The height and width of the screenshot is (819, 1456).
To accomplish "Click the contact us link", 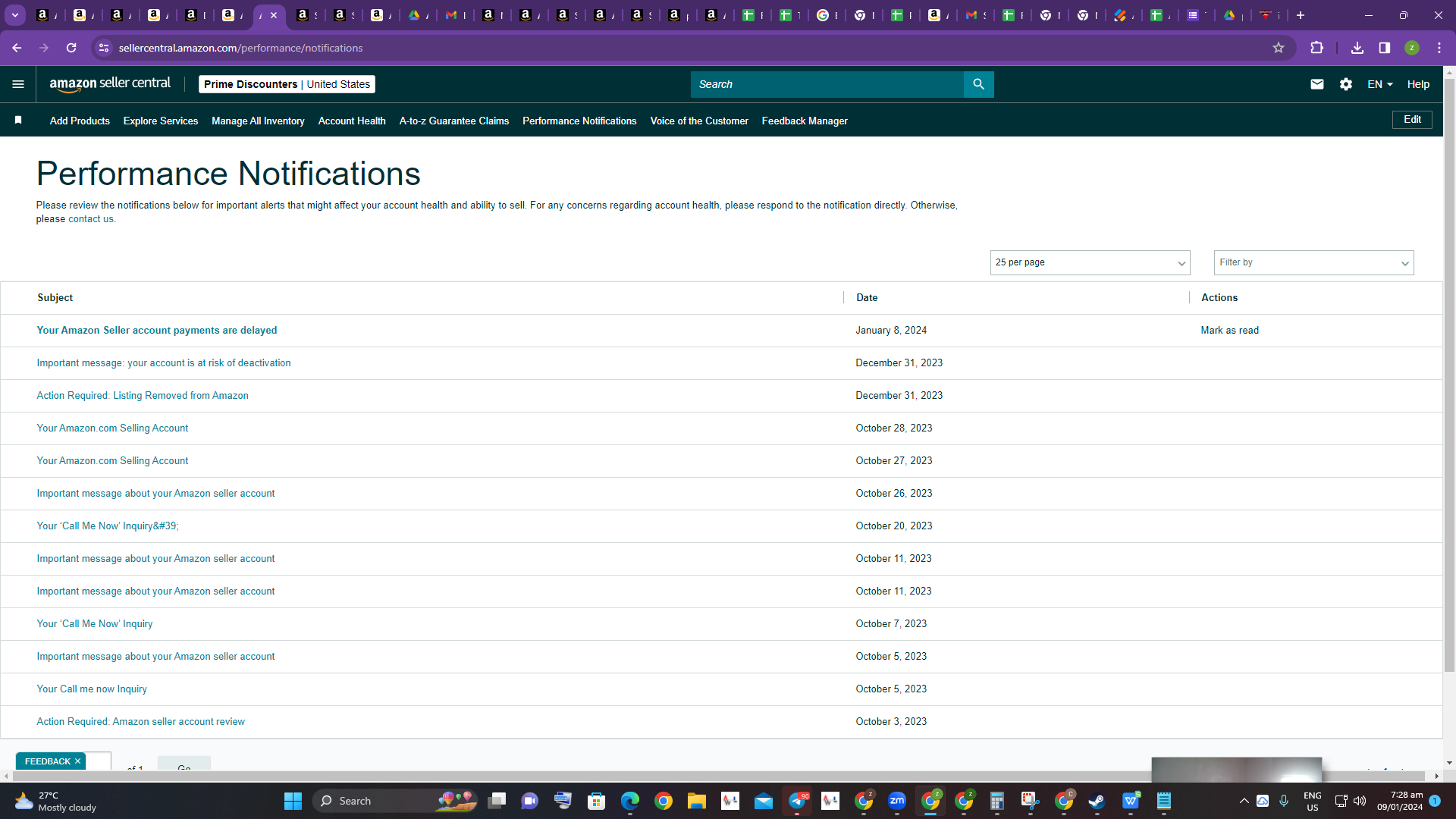I will 91,219.
